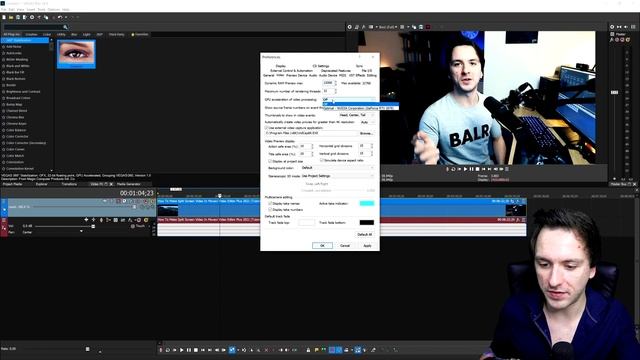Click Play in the video preview window
640x360 pixels.
465,169
